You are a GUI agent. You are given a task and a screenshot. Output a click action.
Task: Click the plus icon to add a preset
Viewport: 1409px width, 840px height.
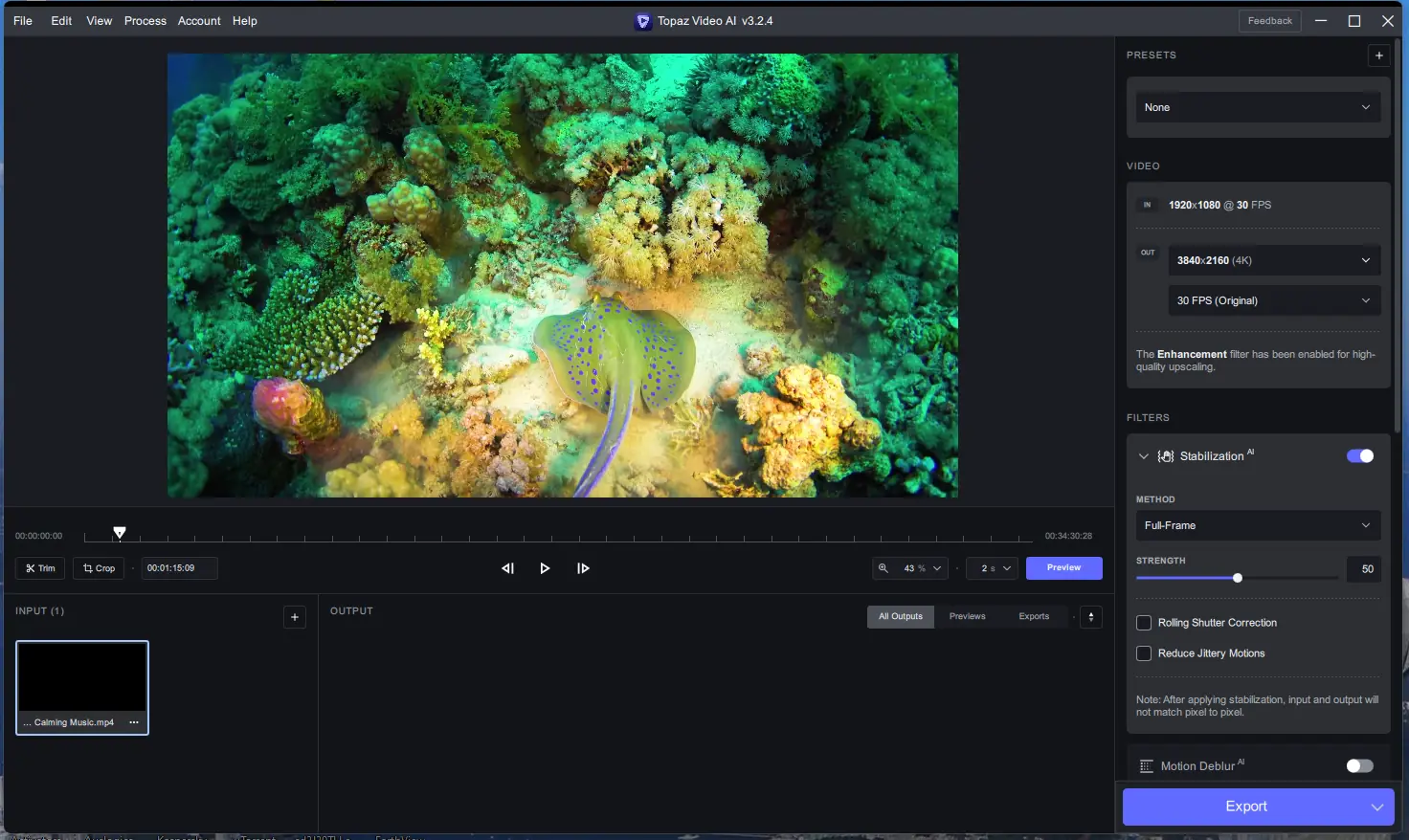pyautogui.click(x=1378, y=55)
